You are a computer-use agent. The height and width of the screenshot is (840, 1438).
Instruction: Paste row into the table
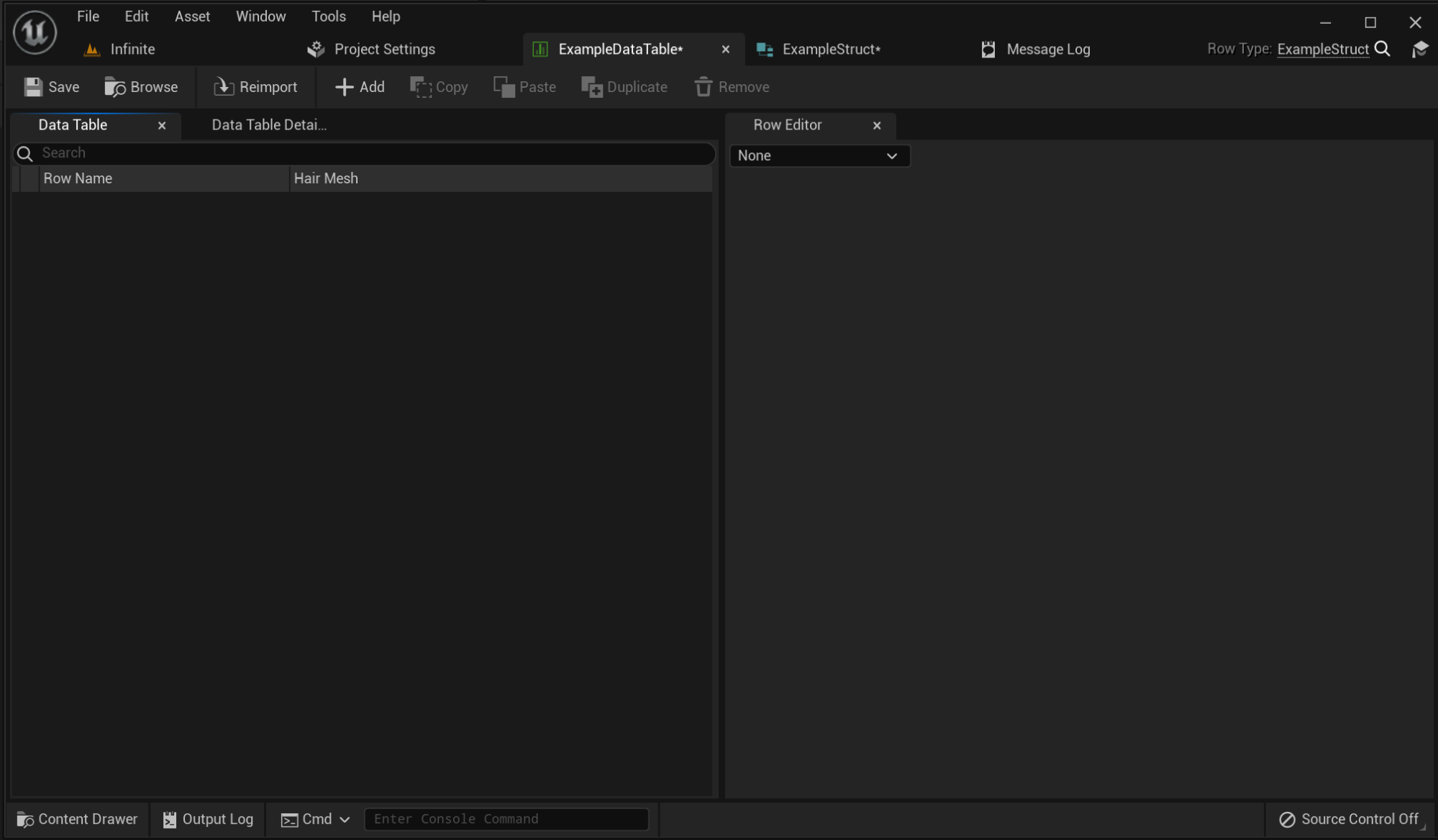524,87
